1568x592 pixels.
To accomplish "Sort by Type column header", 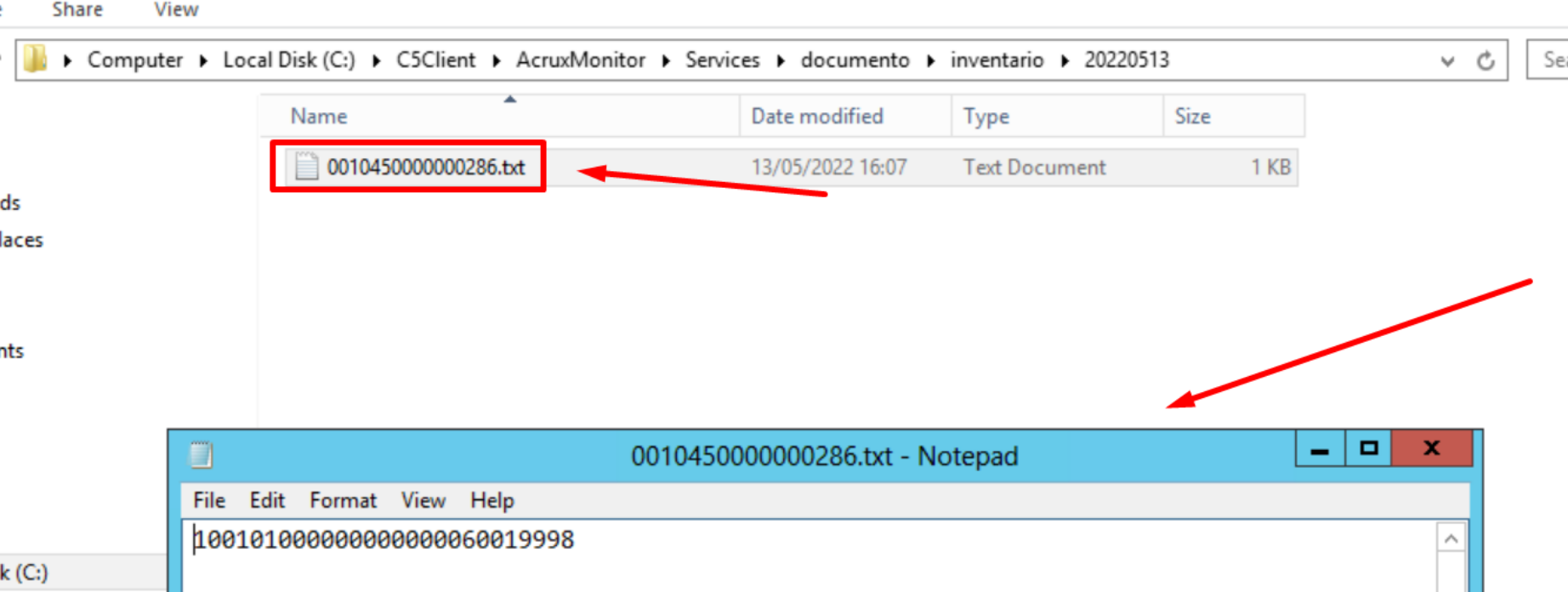I will click(1057, 116).
